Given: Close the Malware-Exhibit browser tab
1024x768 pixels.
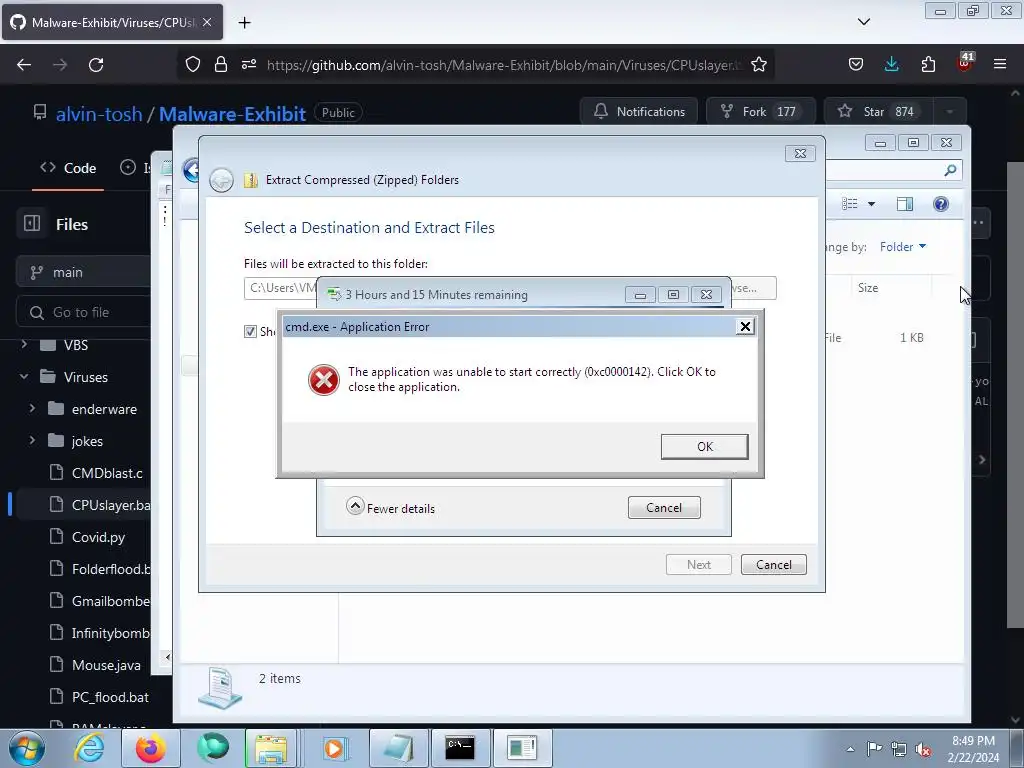Looking at the screenshot, I should pos(206,22).
